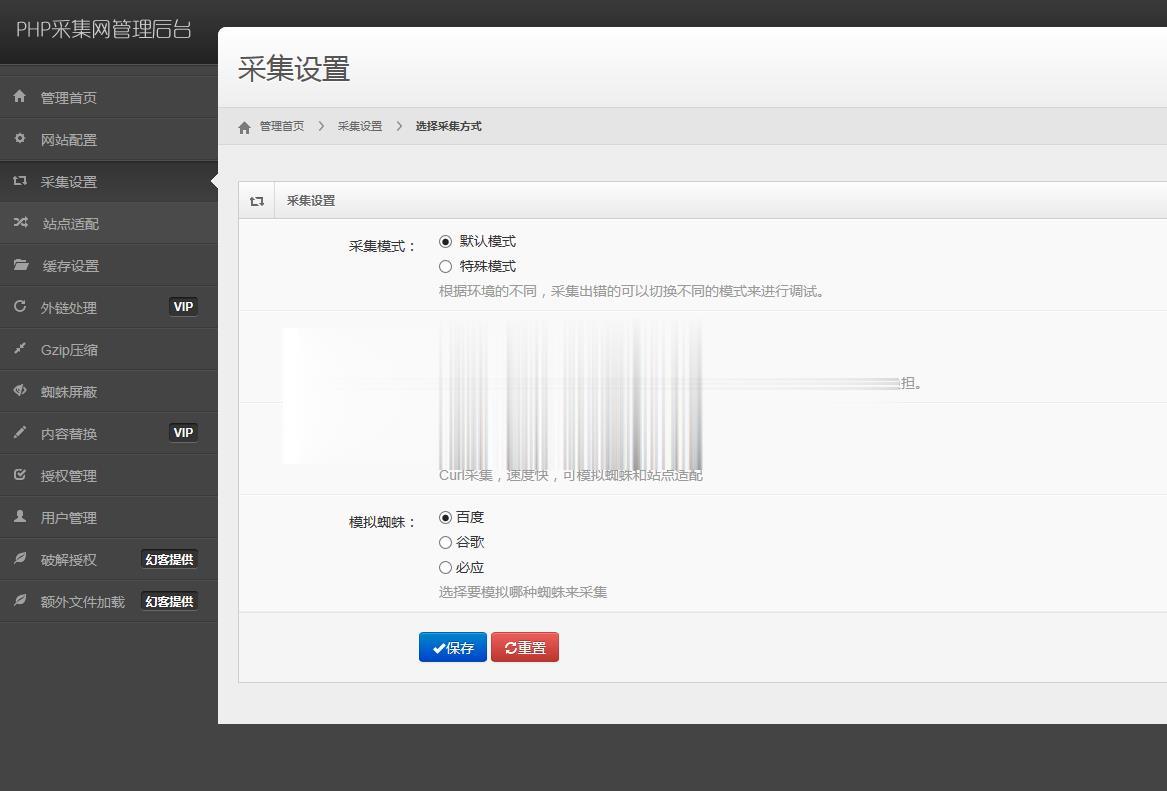Choose 必应 as the simulated spider

(x=445, y=568)
